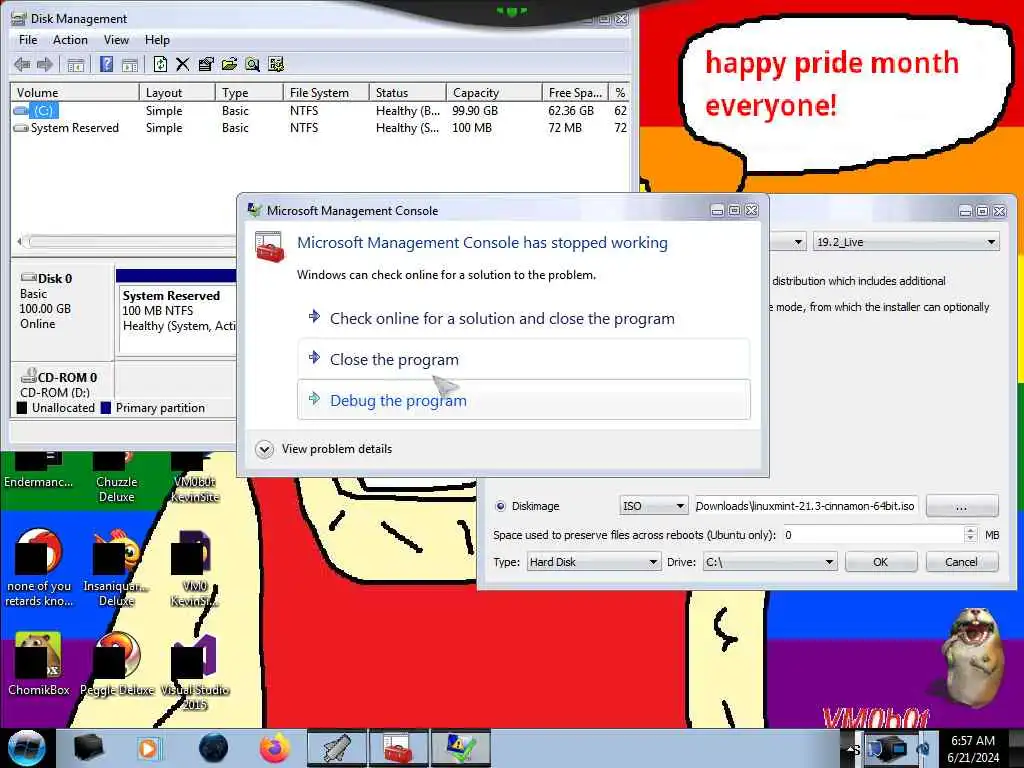The width and height of the screenshot is (1024, 768).
Task: Open the problem reporting taskbar button with warning flag
Action: pos(460,748)
